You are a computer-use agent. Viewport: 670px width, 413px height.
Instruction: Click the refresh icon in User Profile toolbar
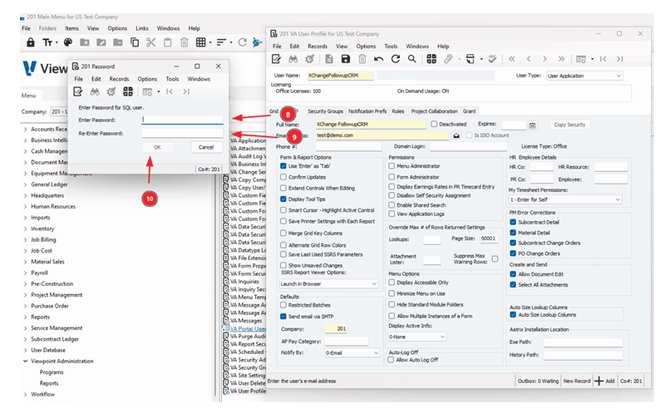coord(396,59)
